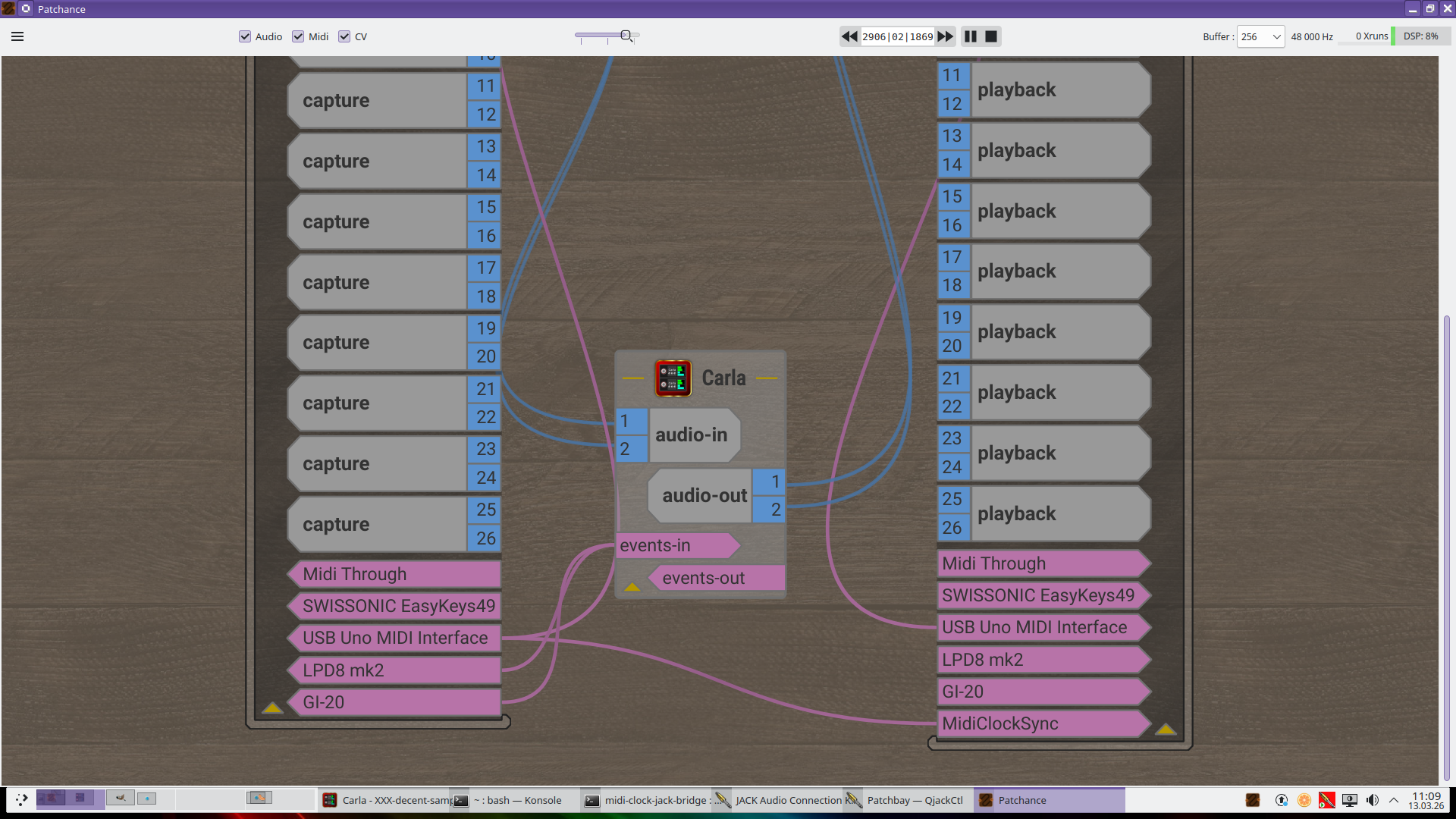The width and height of the screenshot is (1456, 819).
Task: Collapse capture box with yellow triangle
Action: click(272, 708)
